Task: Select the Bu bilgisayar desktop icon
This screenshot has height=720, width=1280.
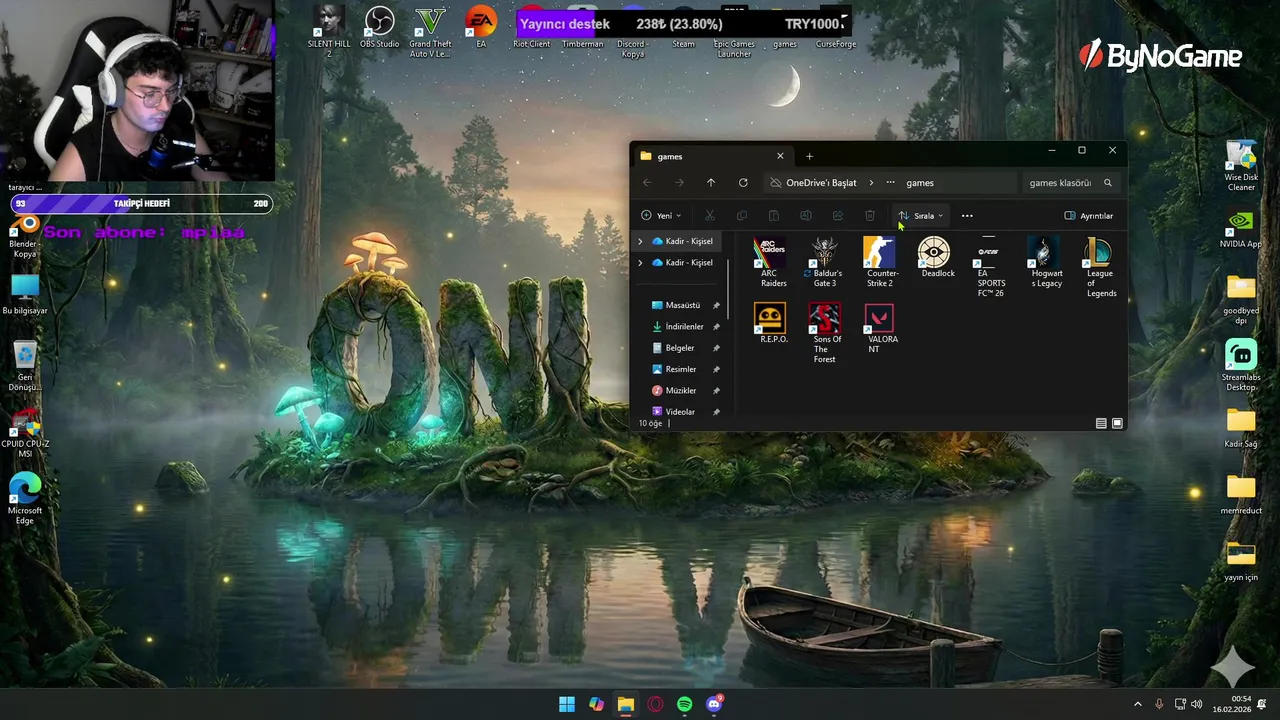Action: tap(25, 295)
